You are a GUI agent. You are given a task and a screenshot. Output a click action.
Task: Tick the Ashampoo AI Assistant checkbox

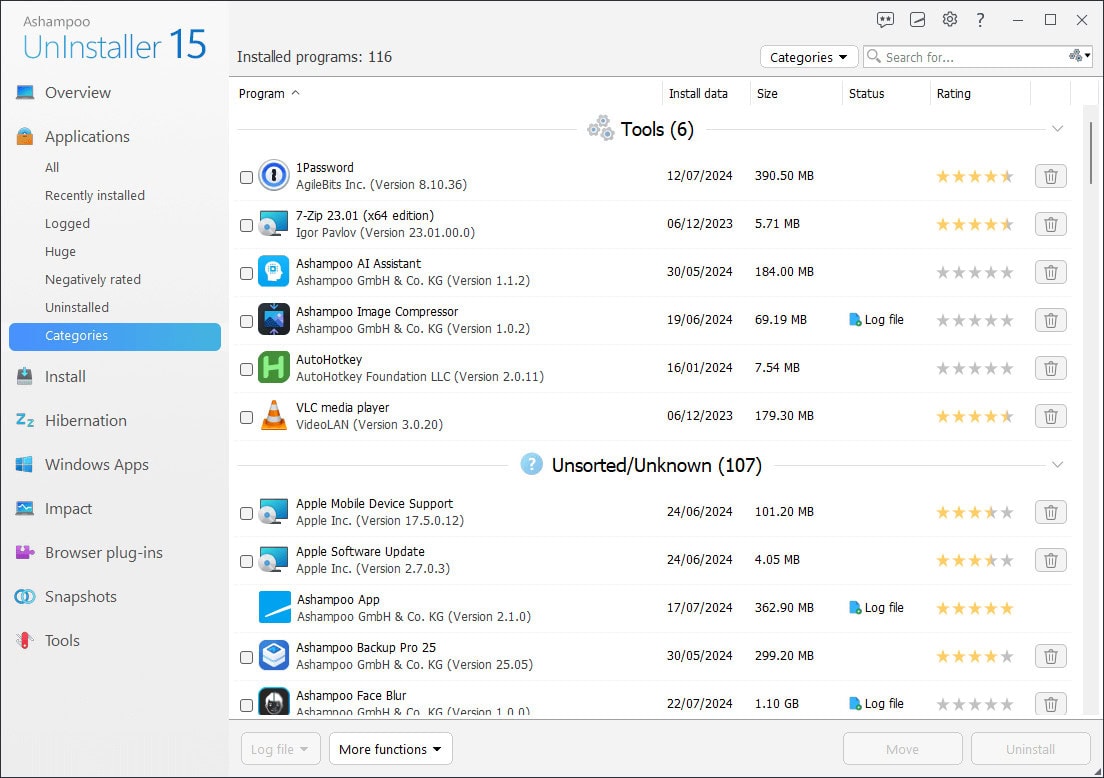[246, 273]
